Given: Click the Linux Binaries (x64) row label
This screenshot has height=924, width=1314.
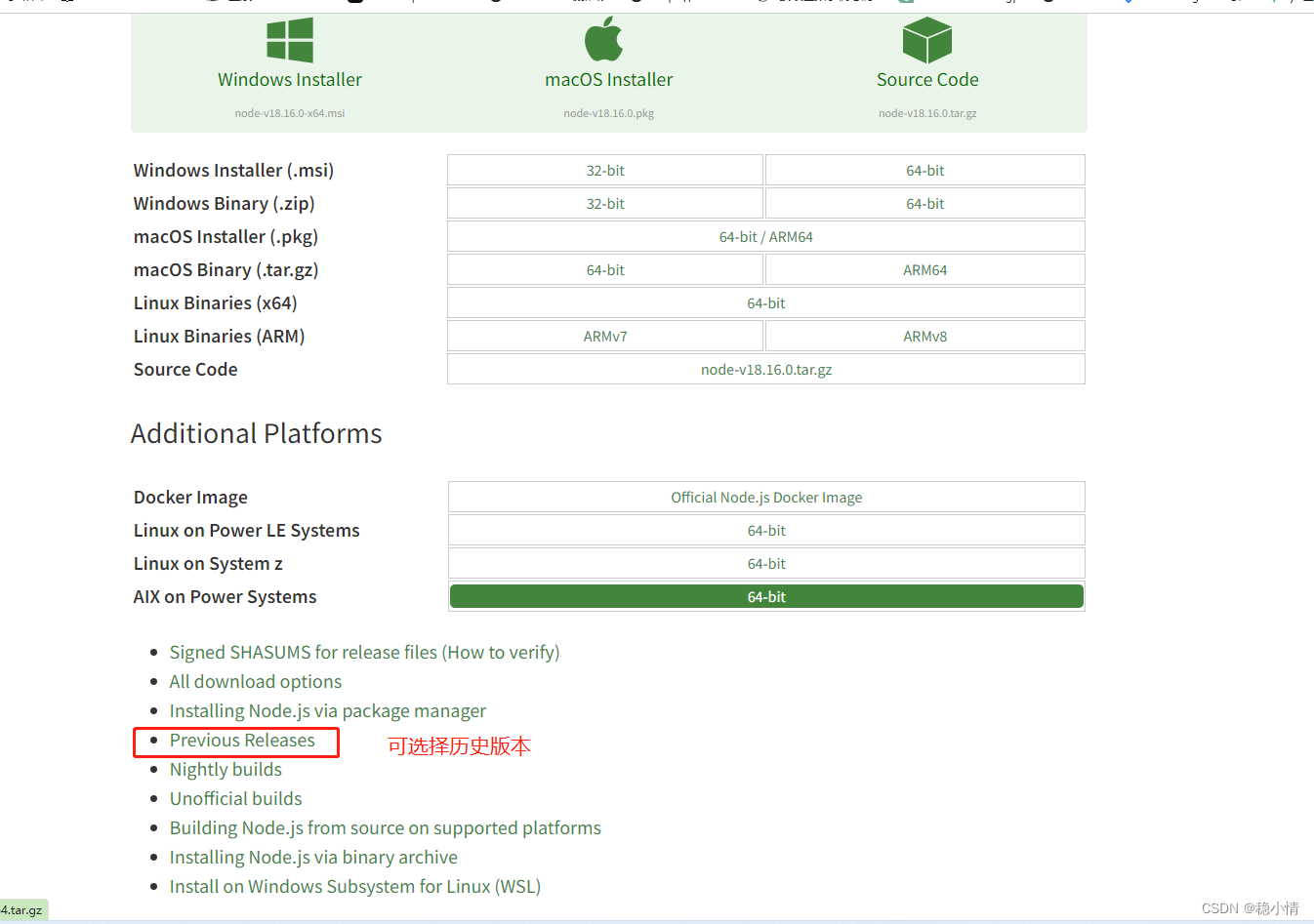Looking at the screenshot, I should click(x=216, y=302).
